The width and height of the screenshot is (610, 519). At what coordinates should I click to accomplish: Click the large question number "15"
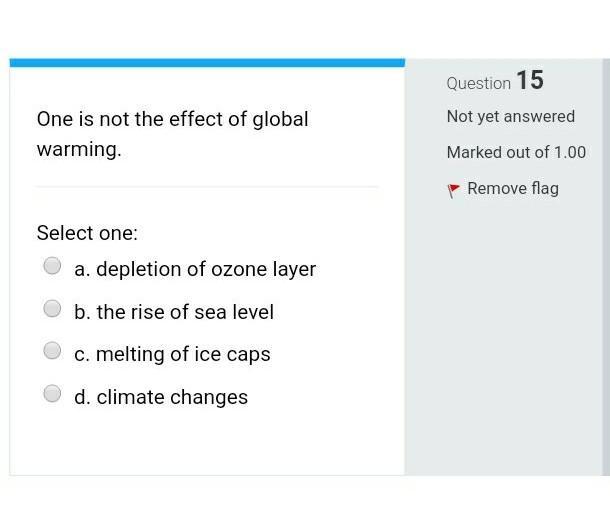(530, 80)
